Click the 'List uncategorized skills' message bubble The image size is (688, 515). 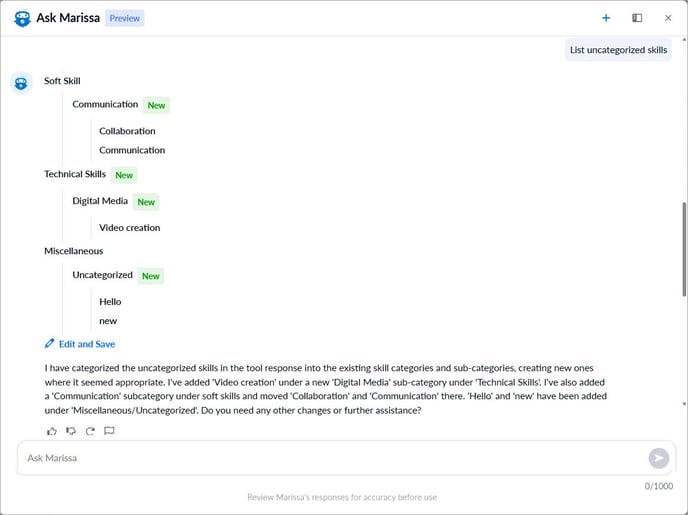coord(618,50)
